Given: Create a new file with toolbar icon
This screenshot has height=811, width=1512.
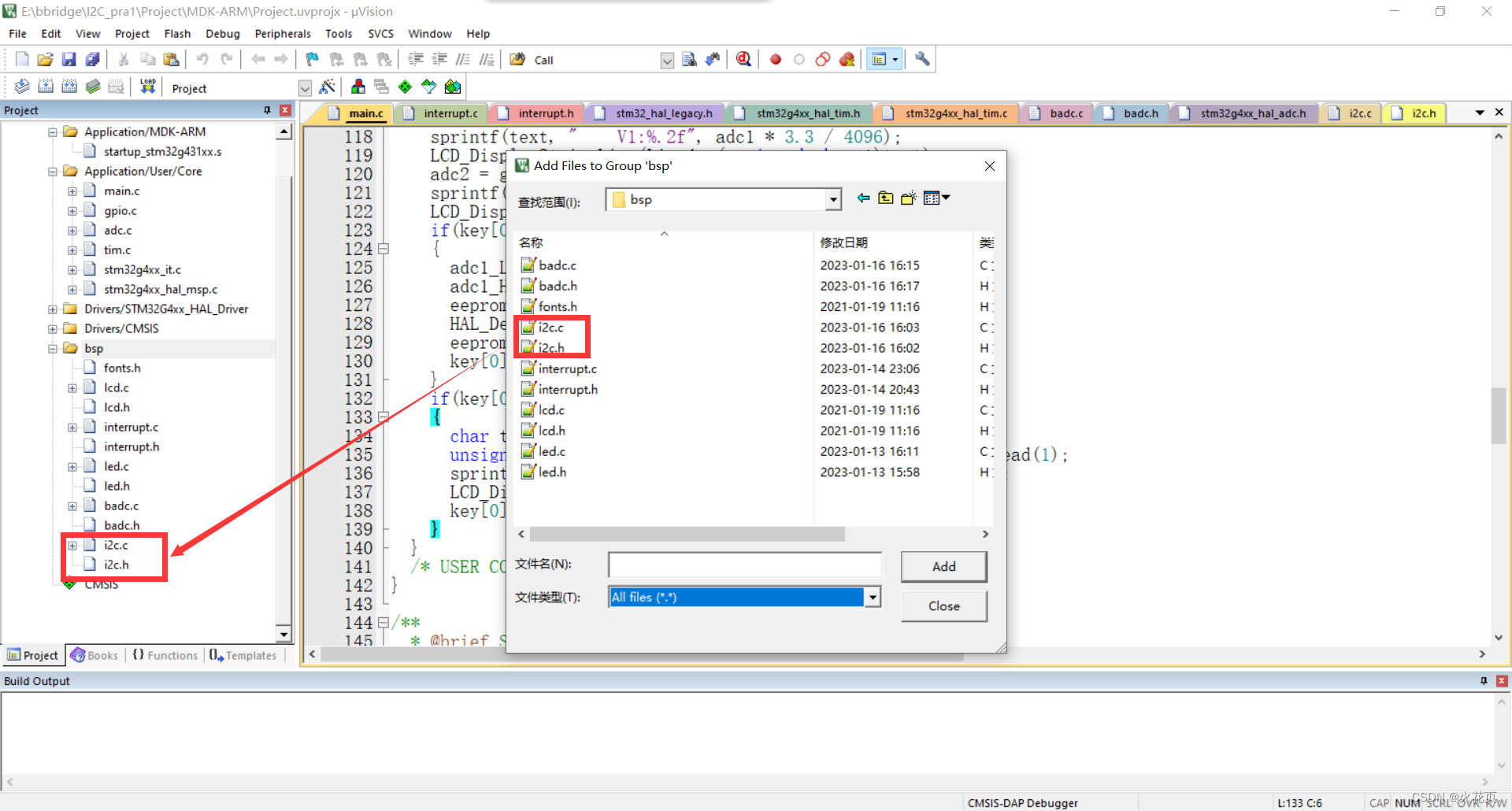Looking at the screenshot, I should click(22, 59).
